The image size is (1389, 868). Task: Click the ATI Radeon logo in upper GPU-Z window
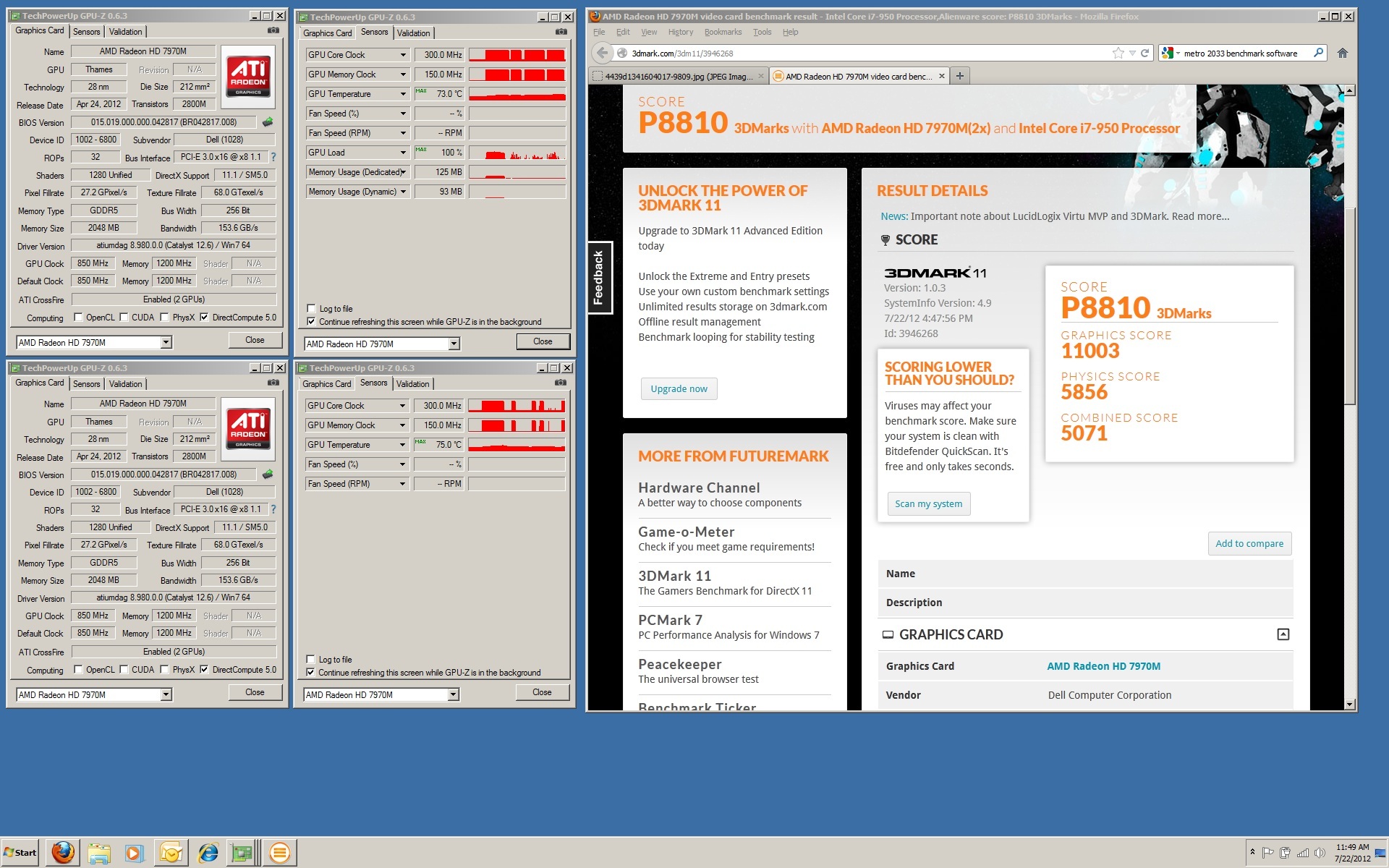[x=248, y=77]
